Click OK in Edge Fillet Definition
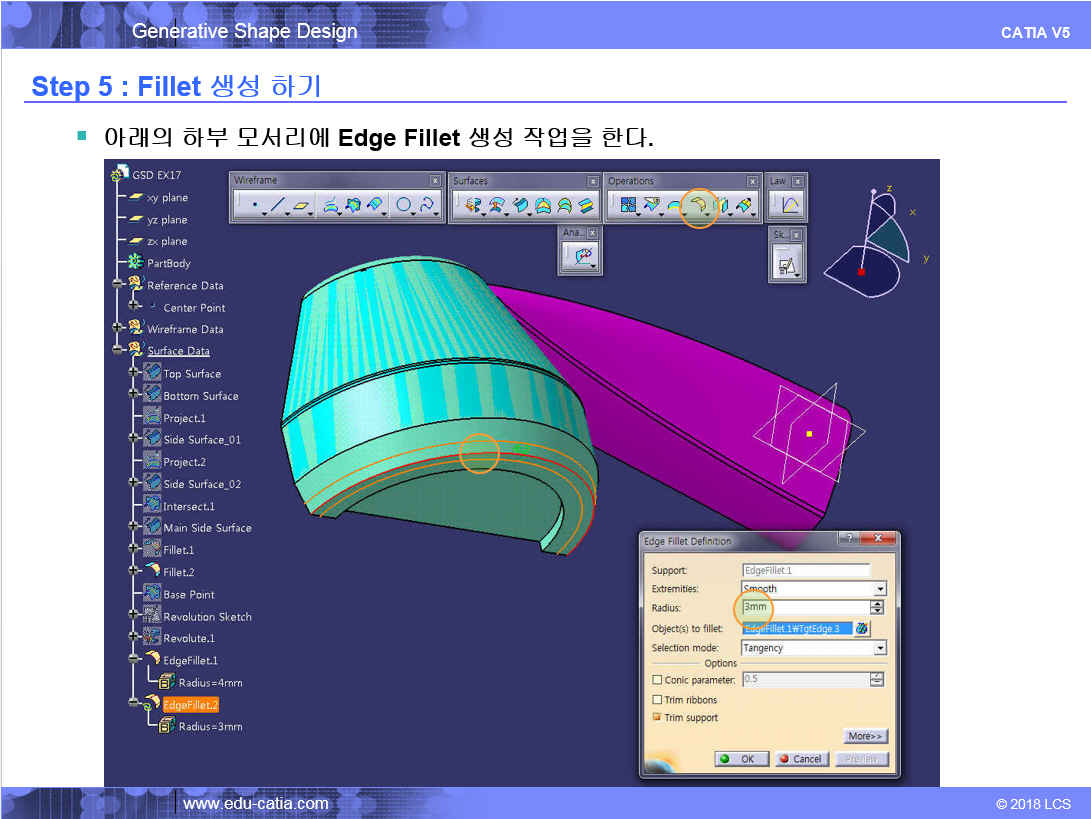1091x819 pixels. 741,759
